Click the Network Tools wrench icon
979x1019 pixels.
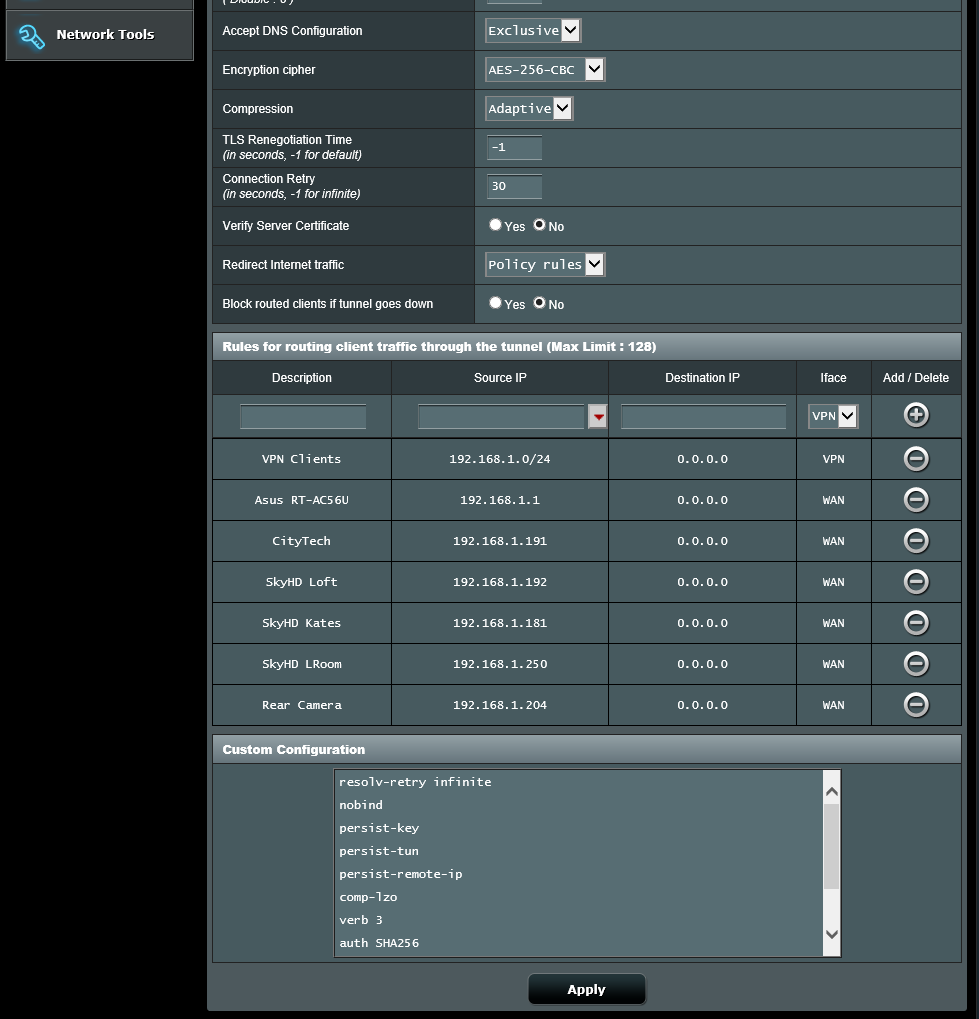click(x=31, y=36)
